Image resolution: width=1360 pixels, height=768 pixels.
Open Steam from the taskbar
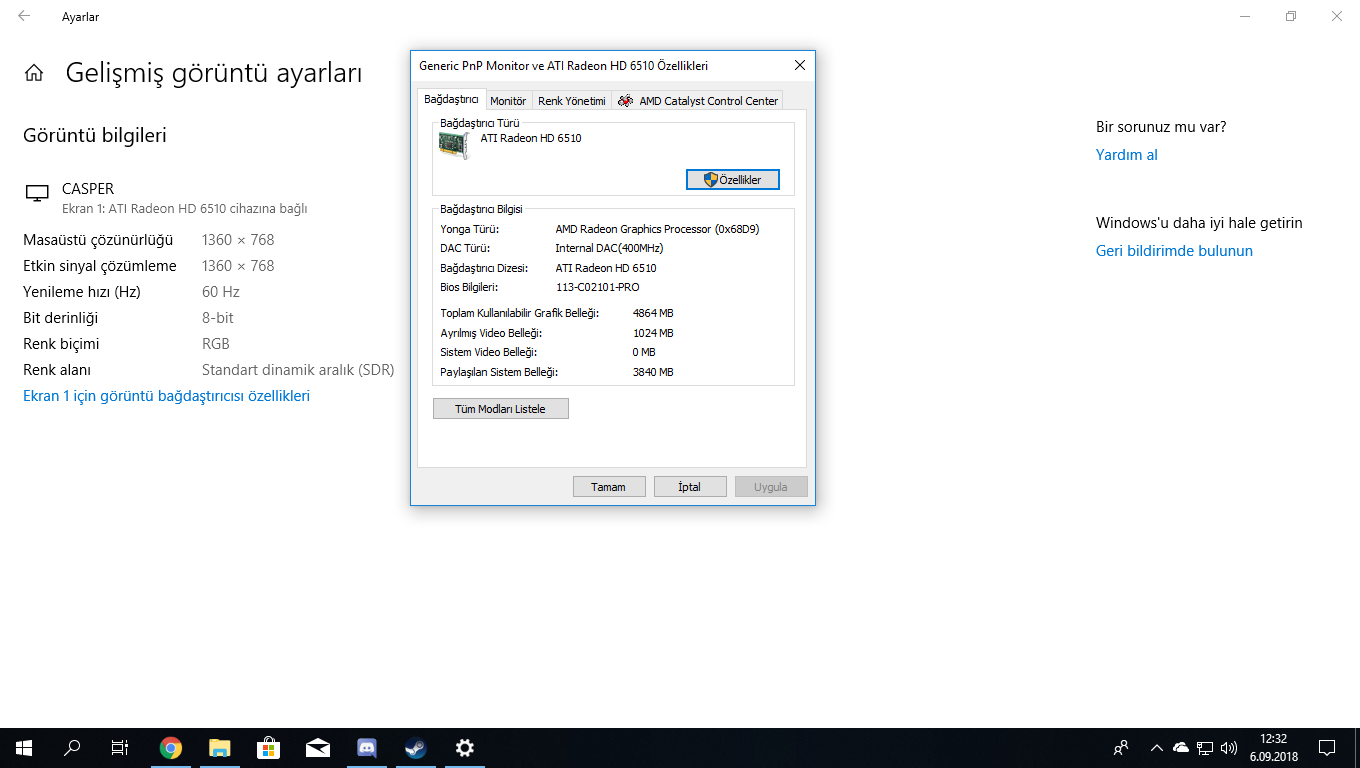pyautogui.click(x=415, y=747)
